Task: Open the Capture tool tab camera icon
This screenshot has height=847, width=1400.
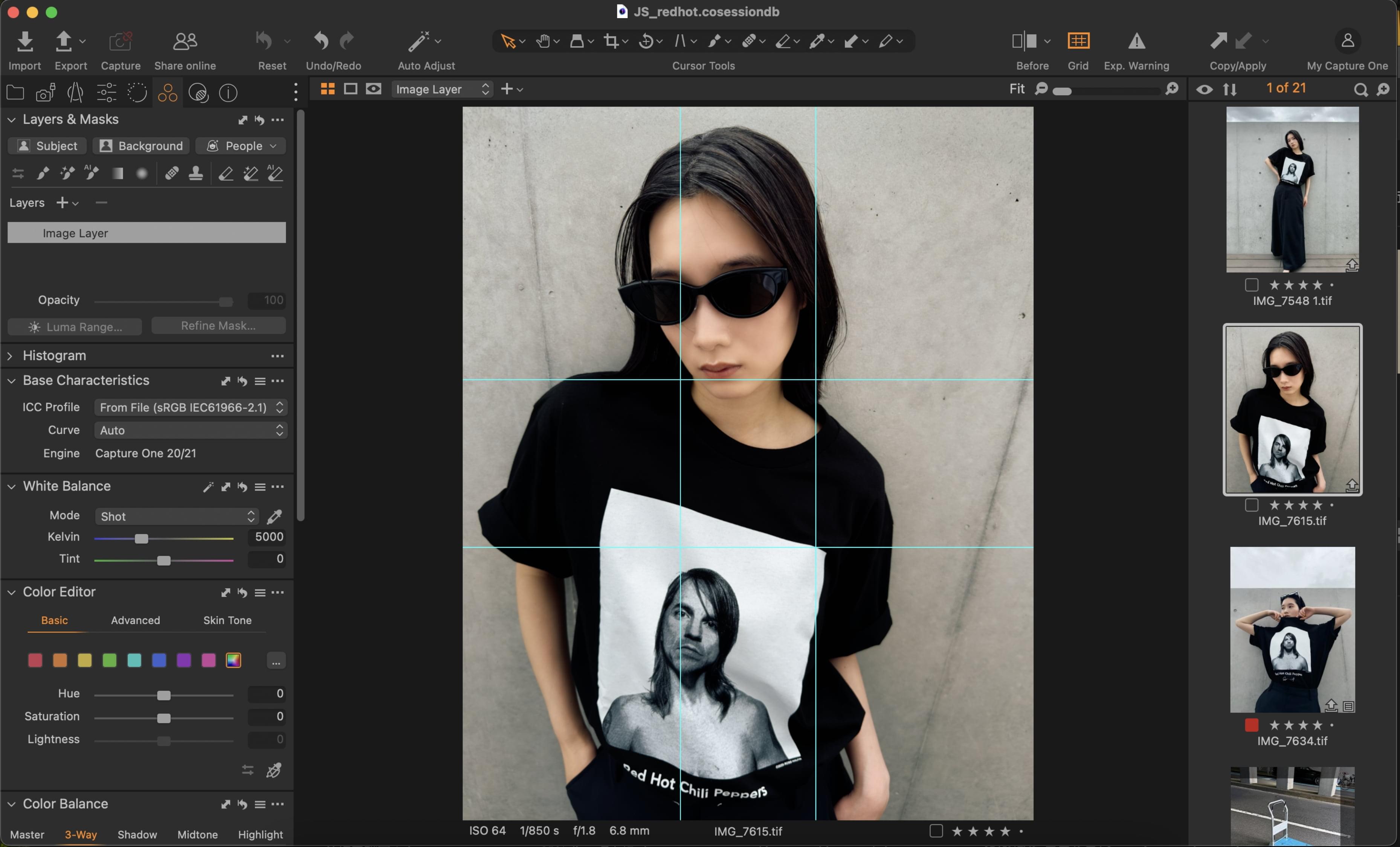Action: pyautogui.click(x=46, y=93)
